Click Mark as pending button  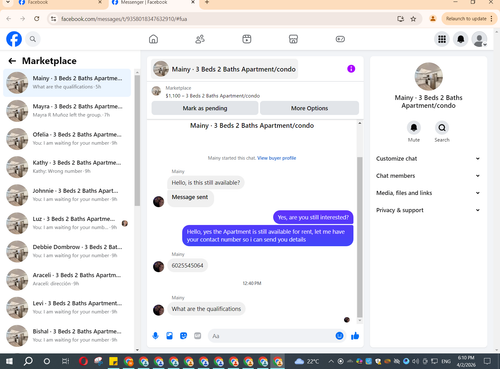[205, 108]
